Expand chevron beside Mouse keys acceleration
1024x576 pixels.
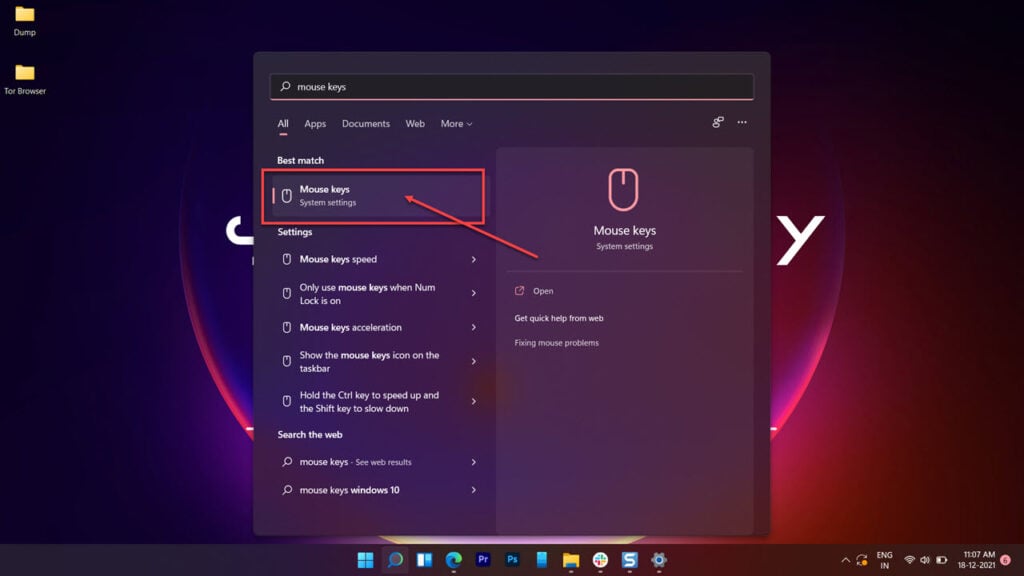coord(473,327)
